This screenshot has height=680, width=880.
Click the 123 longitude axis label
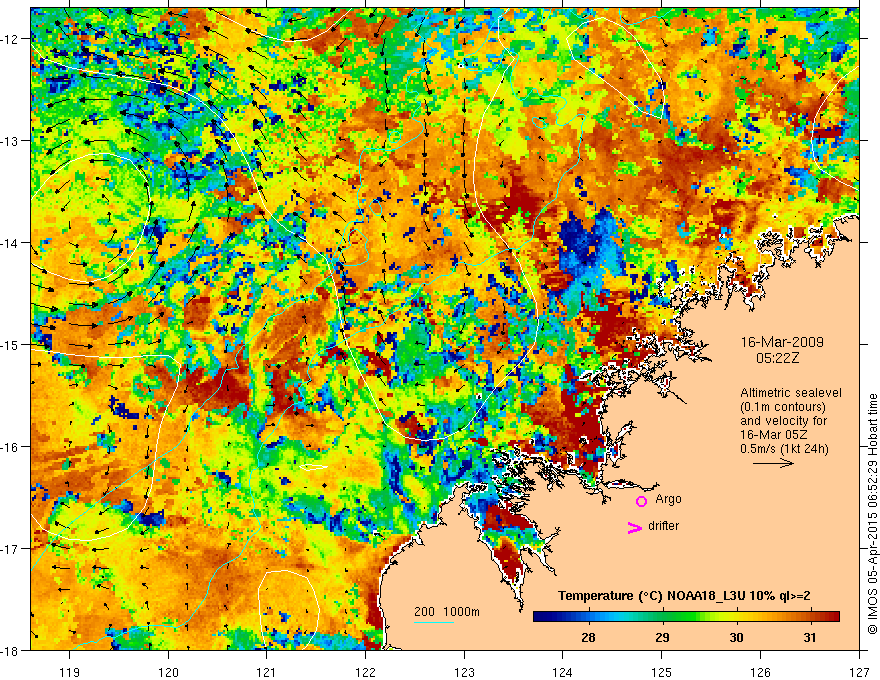pyautogui.click(x=464, y=672)
